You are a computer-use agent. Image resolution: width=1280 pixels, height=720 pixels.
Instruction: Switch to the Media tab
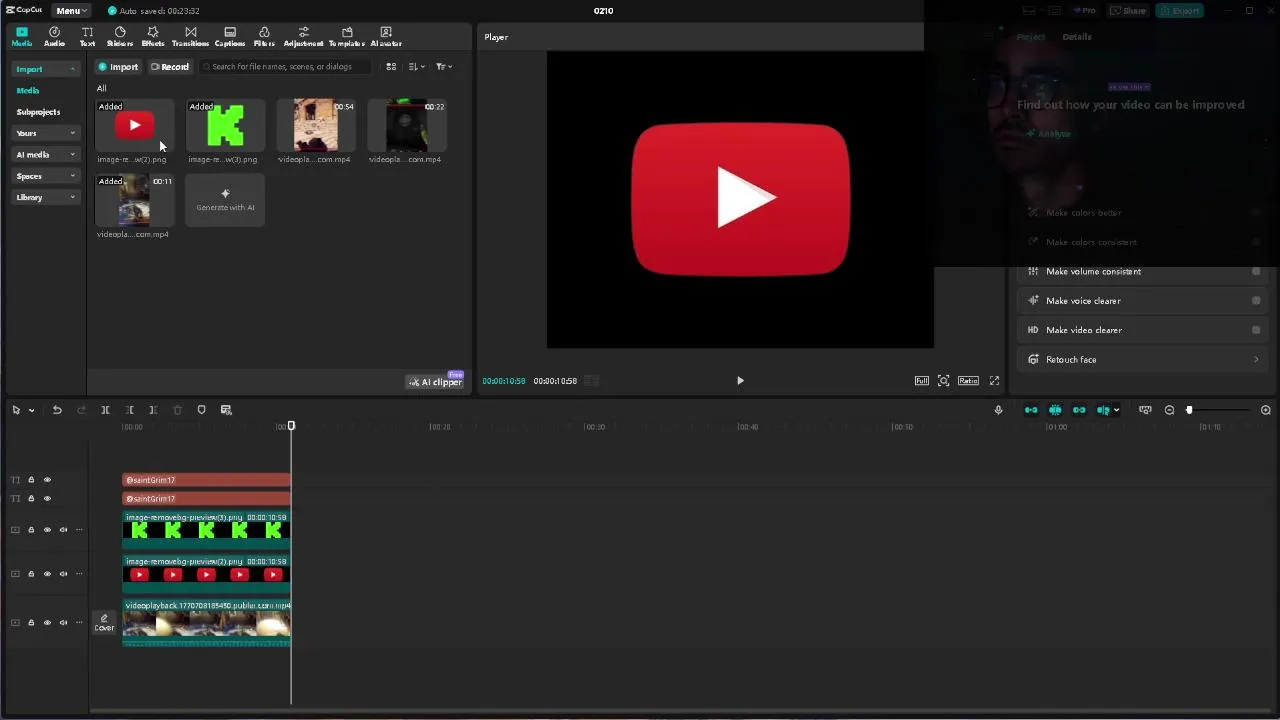[21, 36]
